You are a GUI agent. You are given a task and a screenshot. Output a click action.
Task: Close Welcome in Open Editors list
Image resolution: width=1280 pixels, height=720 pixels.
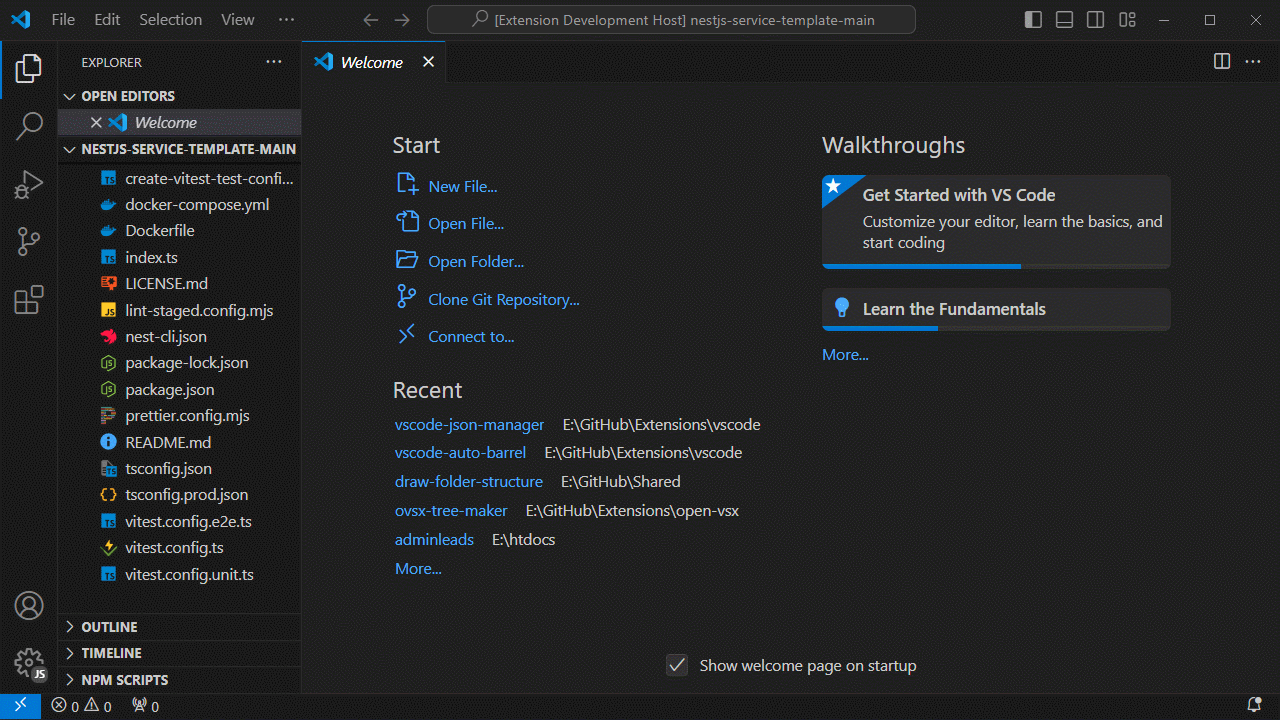click(96, 122)
